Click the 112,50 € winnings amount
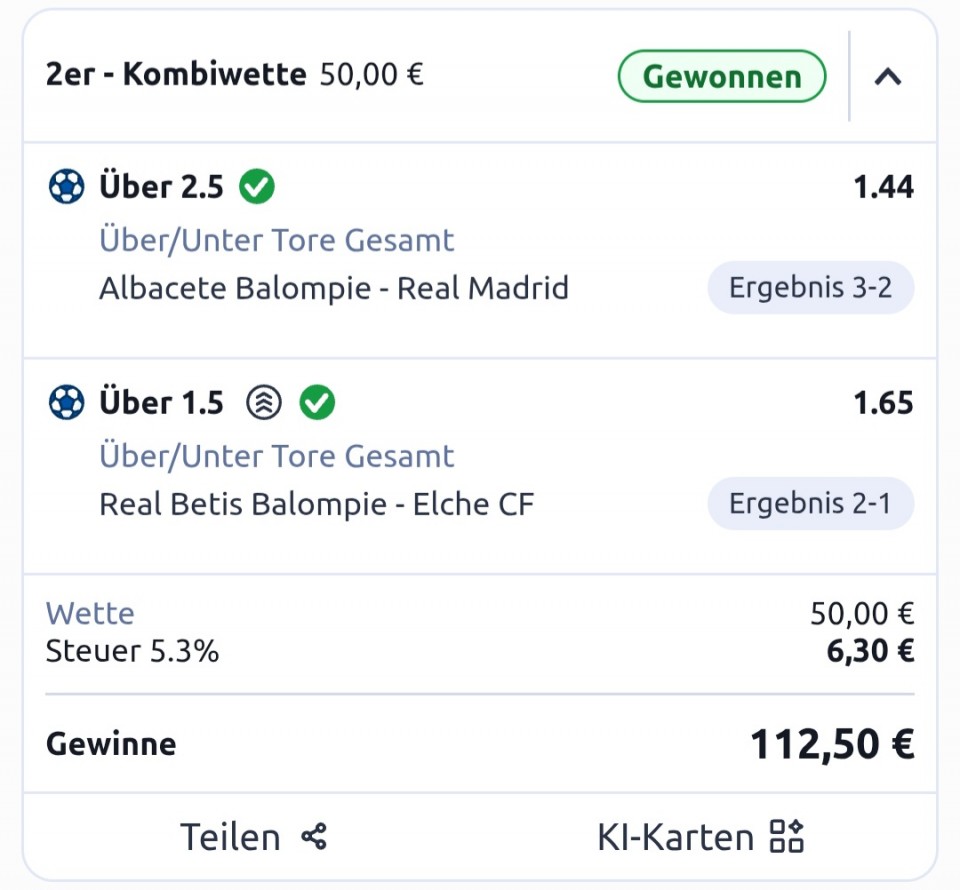Viewport: 960px width, 890px height. tap(832, 744)
